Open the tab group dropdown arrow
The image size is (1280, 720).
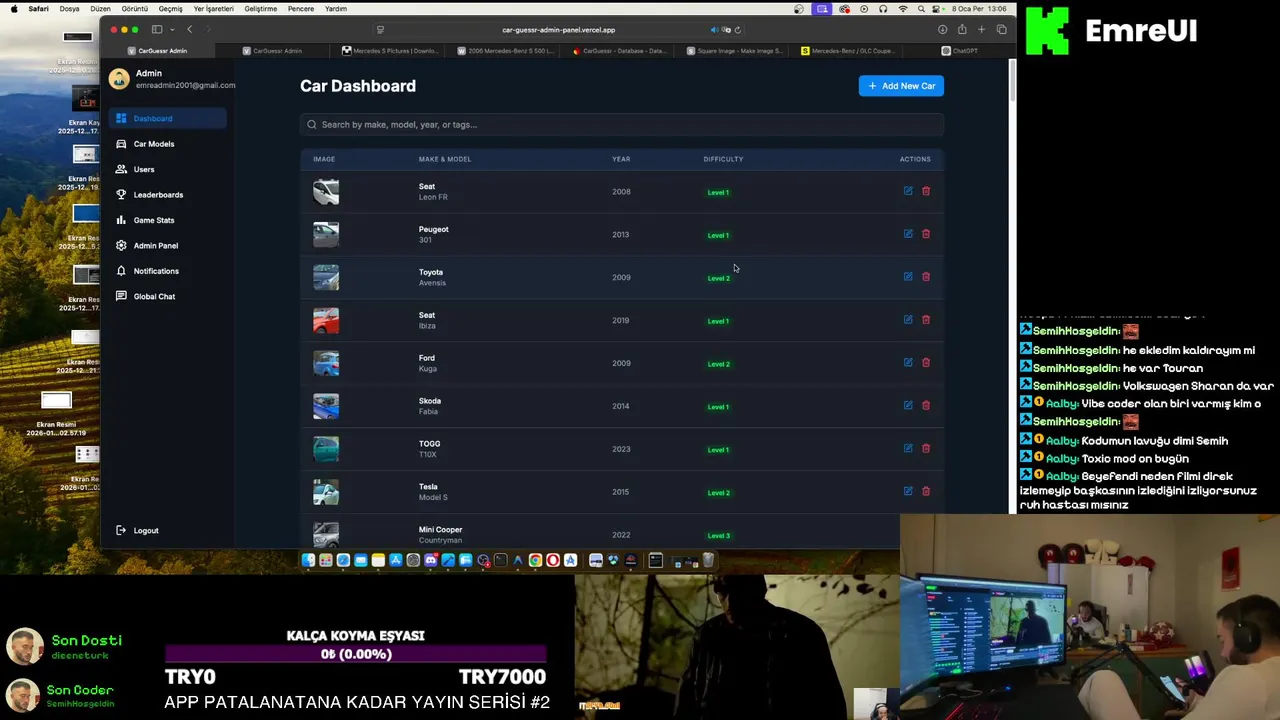click(172, 30)
